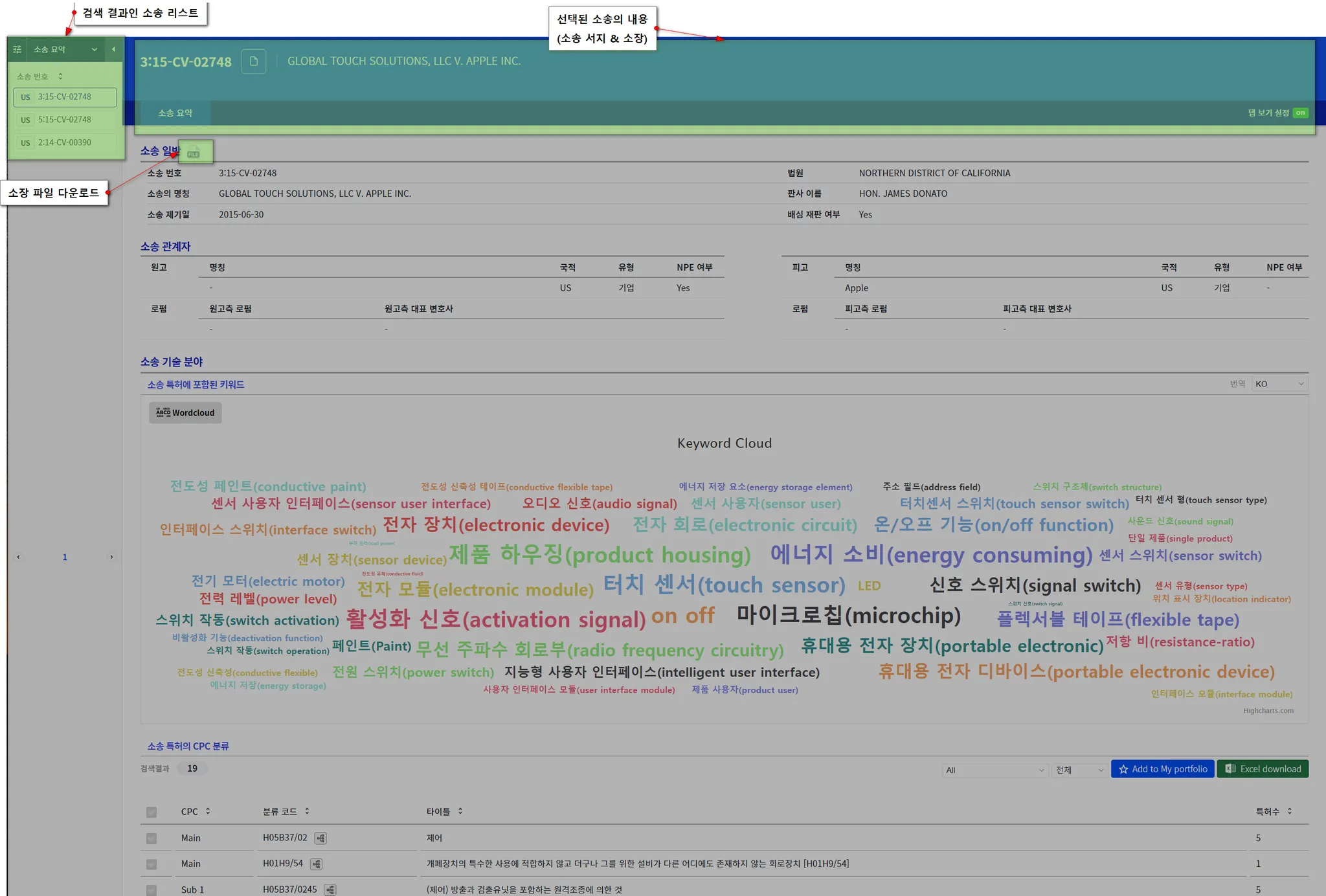Screen dimensions: 1326x896
Task: Sort by the 소송 번호 column arrows
Action: (x=60, y=76)
